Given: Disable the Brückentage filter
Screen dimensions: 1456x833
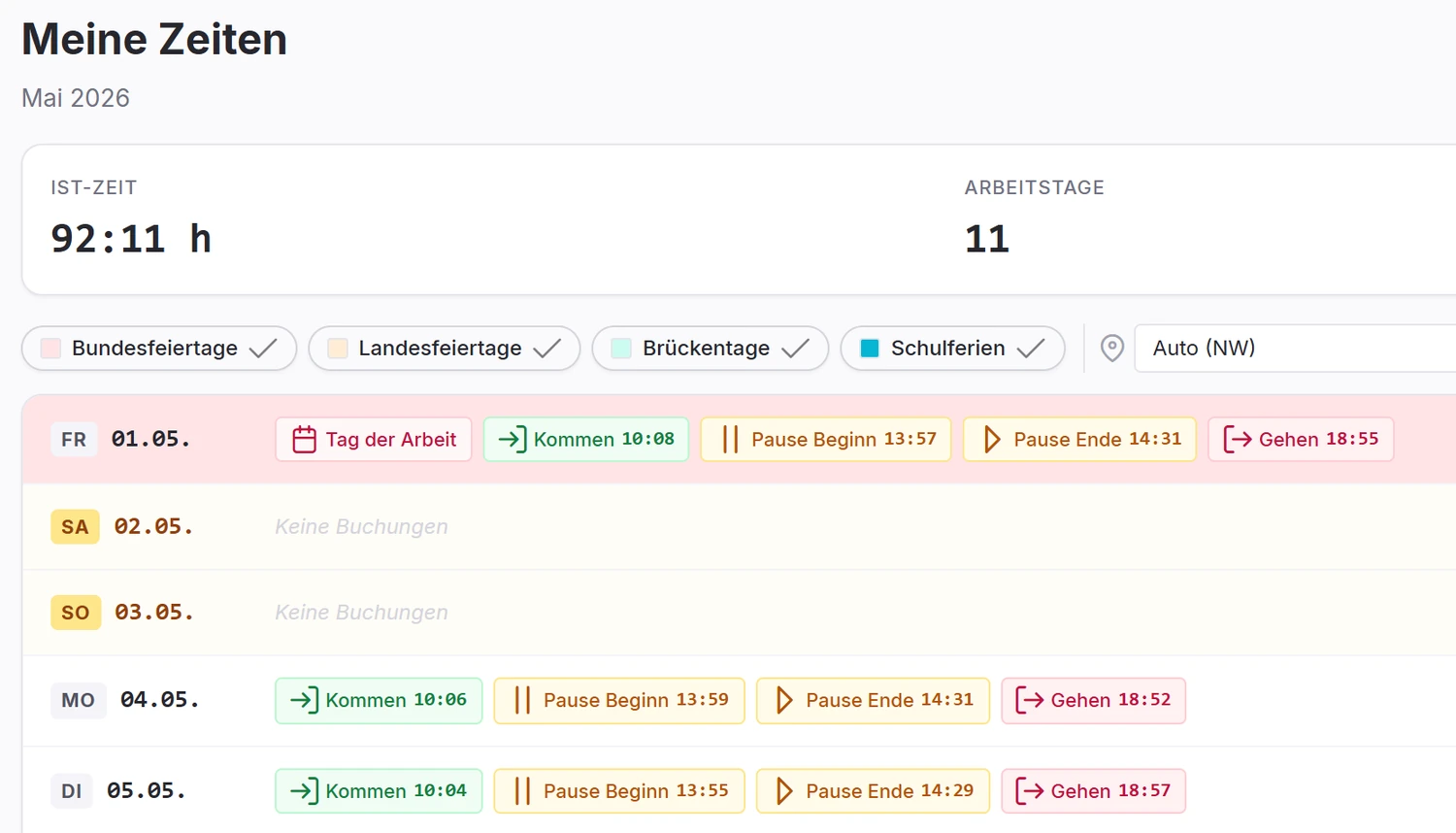Looking at the screenshot, I should [711, 348].
